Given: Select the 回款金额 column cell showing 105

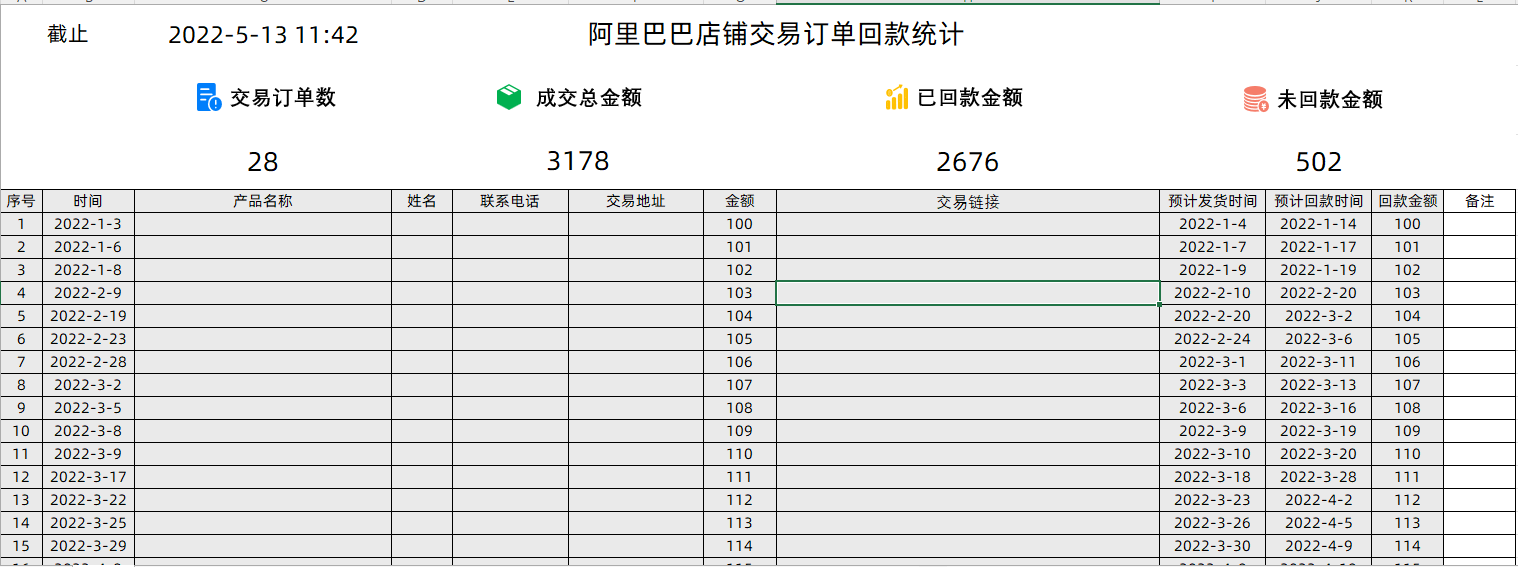Looking at the screenshot, I should (1408, 339).
